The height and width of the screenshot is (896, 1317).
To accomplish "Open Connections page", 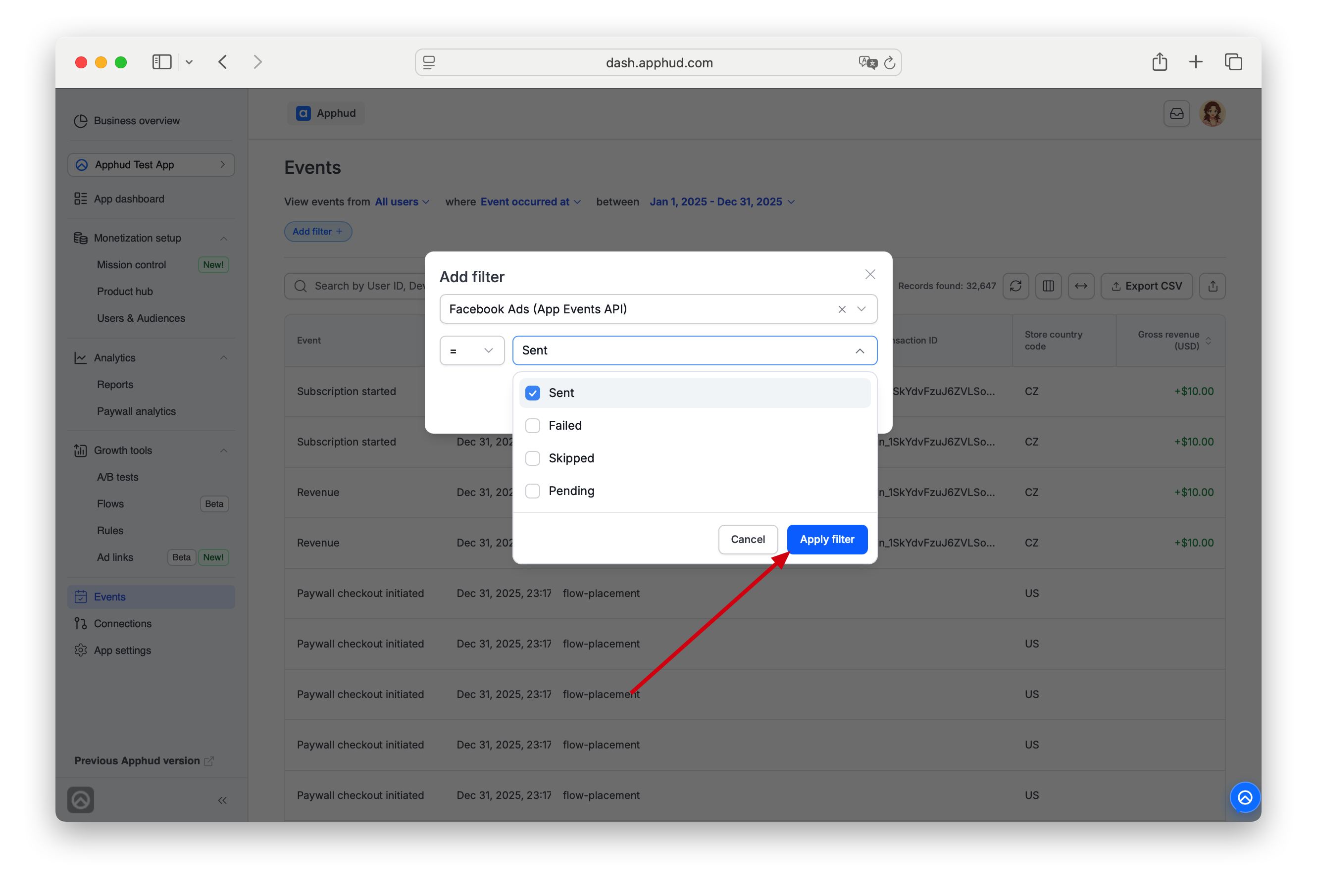I will [x=122, y=623].
